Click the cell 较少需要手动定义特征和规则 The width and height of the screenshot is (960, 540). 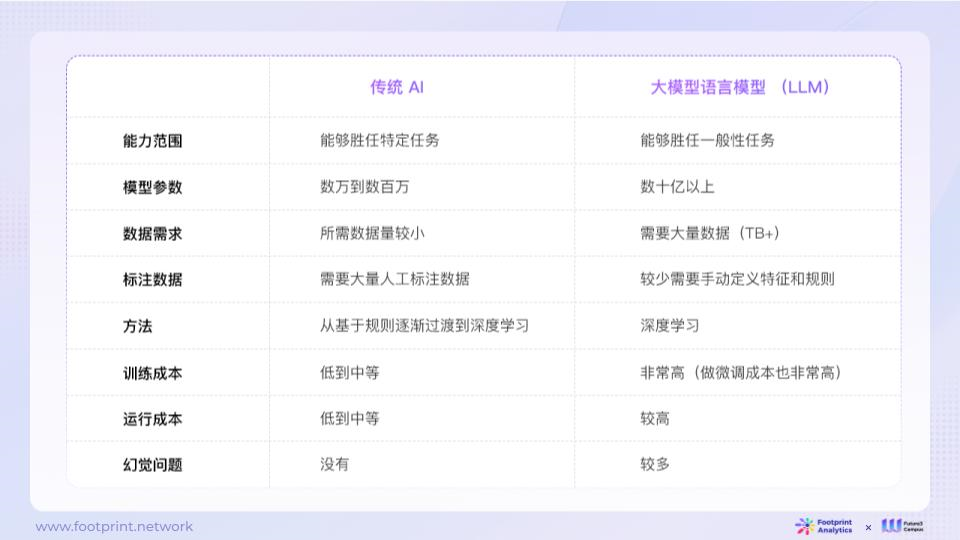pyautogui.click(x=737, y=279)
